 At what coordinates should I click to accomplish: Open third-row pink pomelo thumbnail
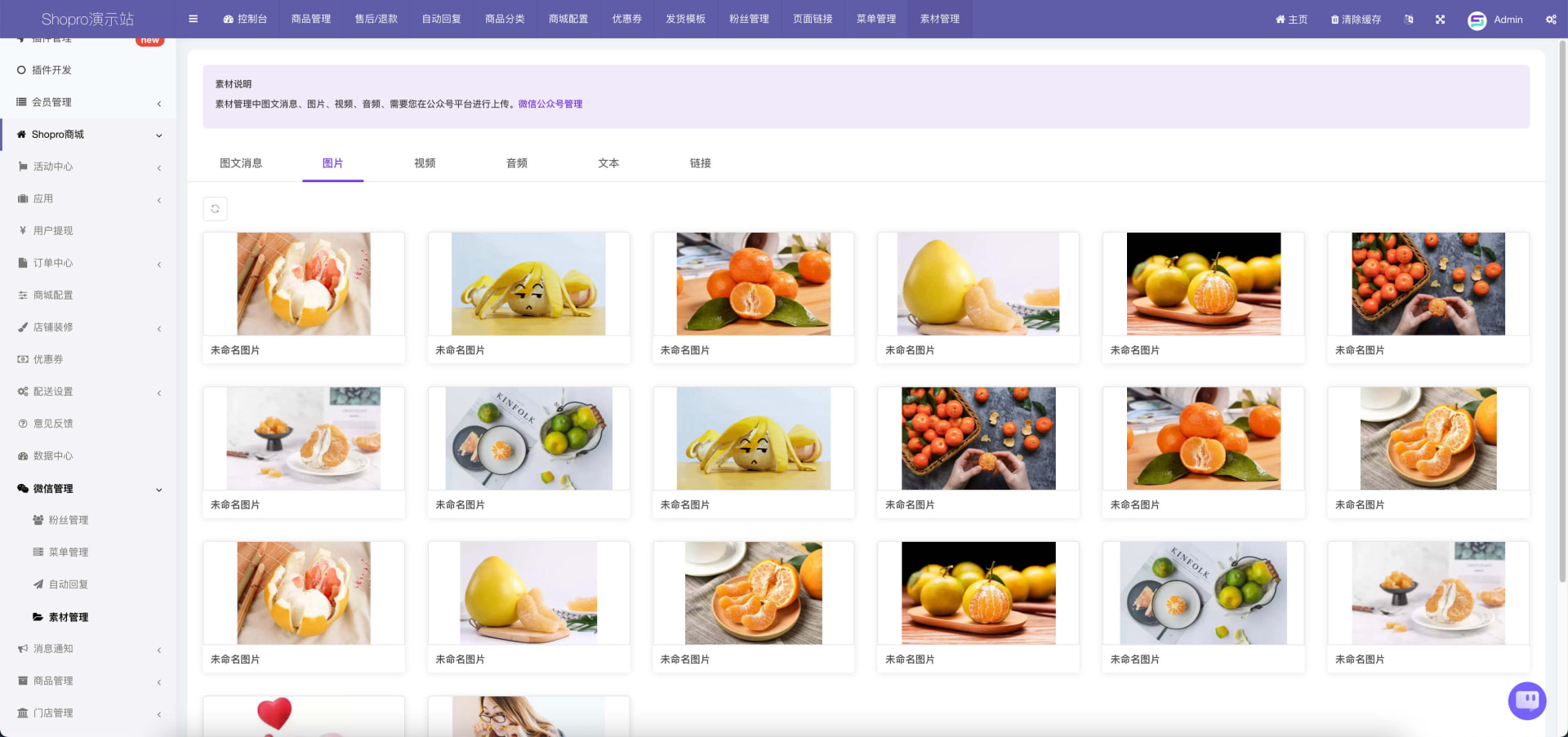coord(304,593)
